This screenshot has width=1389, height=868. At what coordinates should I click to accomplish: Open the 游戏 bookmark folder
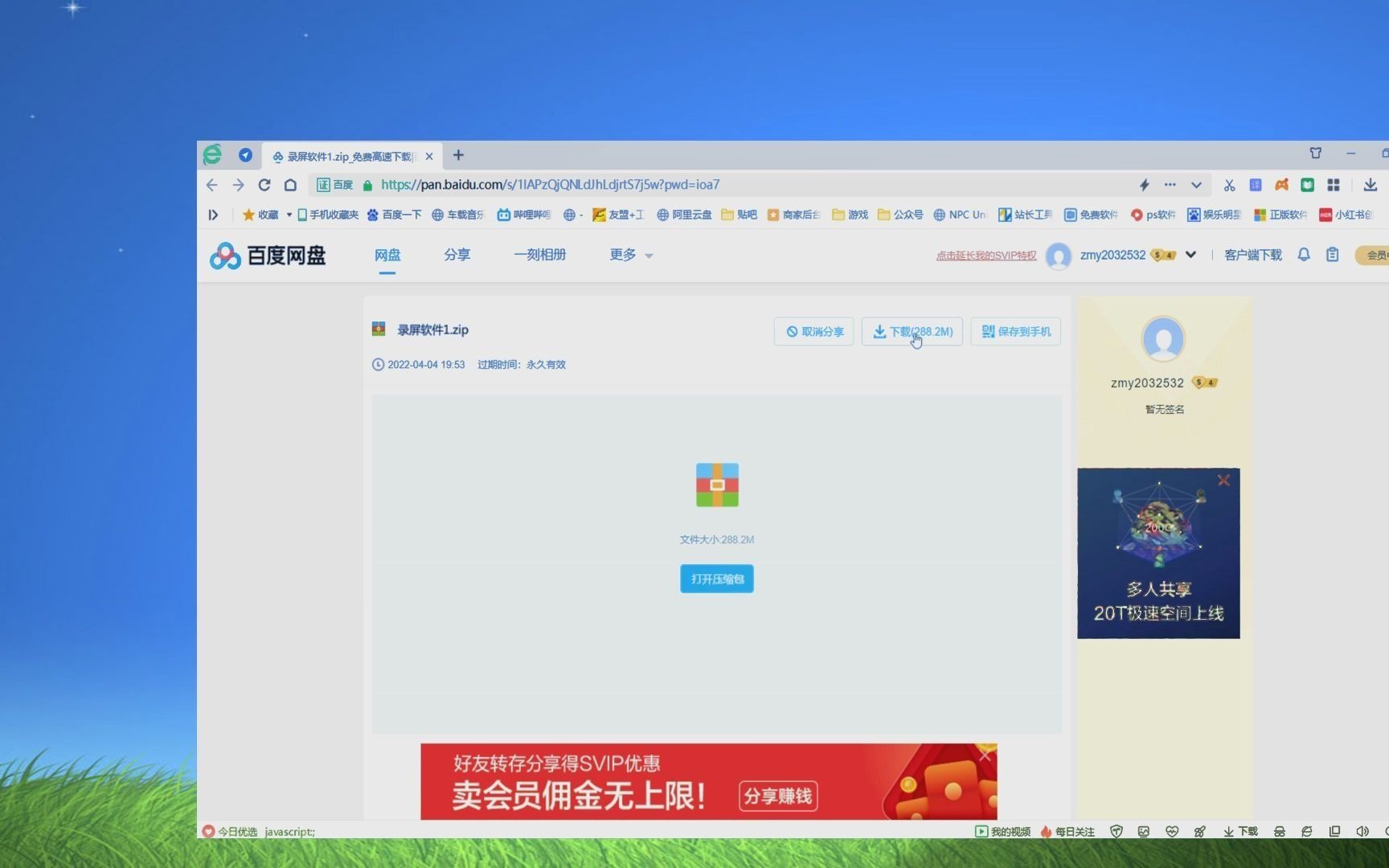[850, 215]
